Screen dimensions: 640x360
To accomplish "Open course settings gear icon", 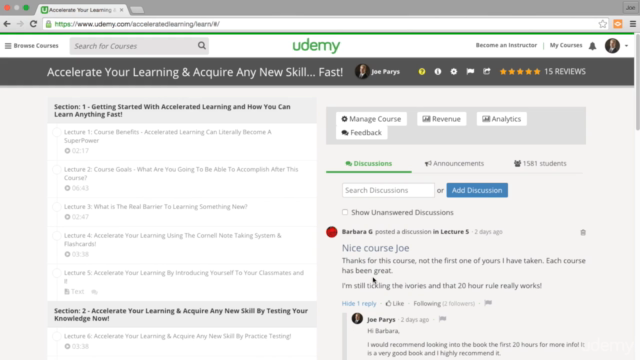I will pos(453,71).
